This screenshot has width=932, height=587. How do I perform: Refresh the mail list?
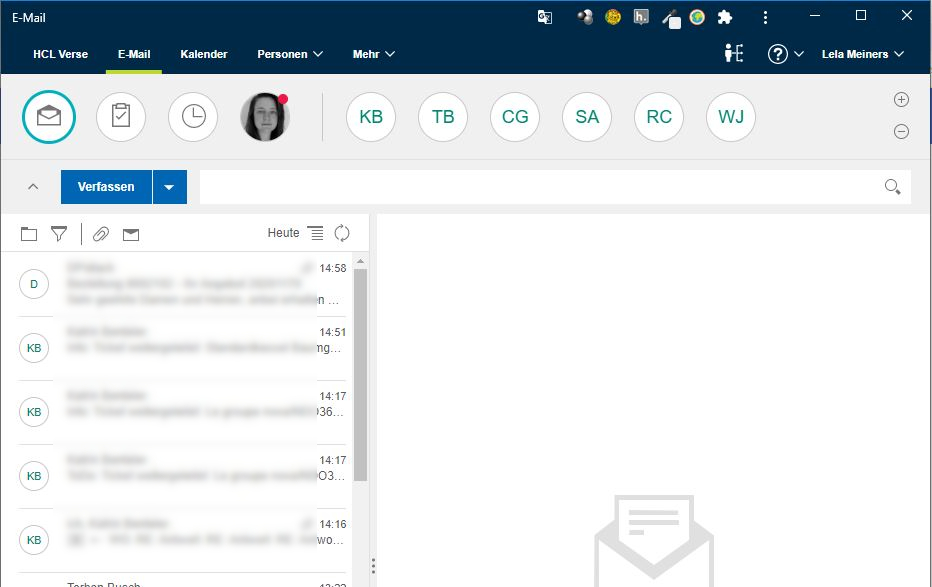click(342, 233)
